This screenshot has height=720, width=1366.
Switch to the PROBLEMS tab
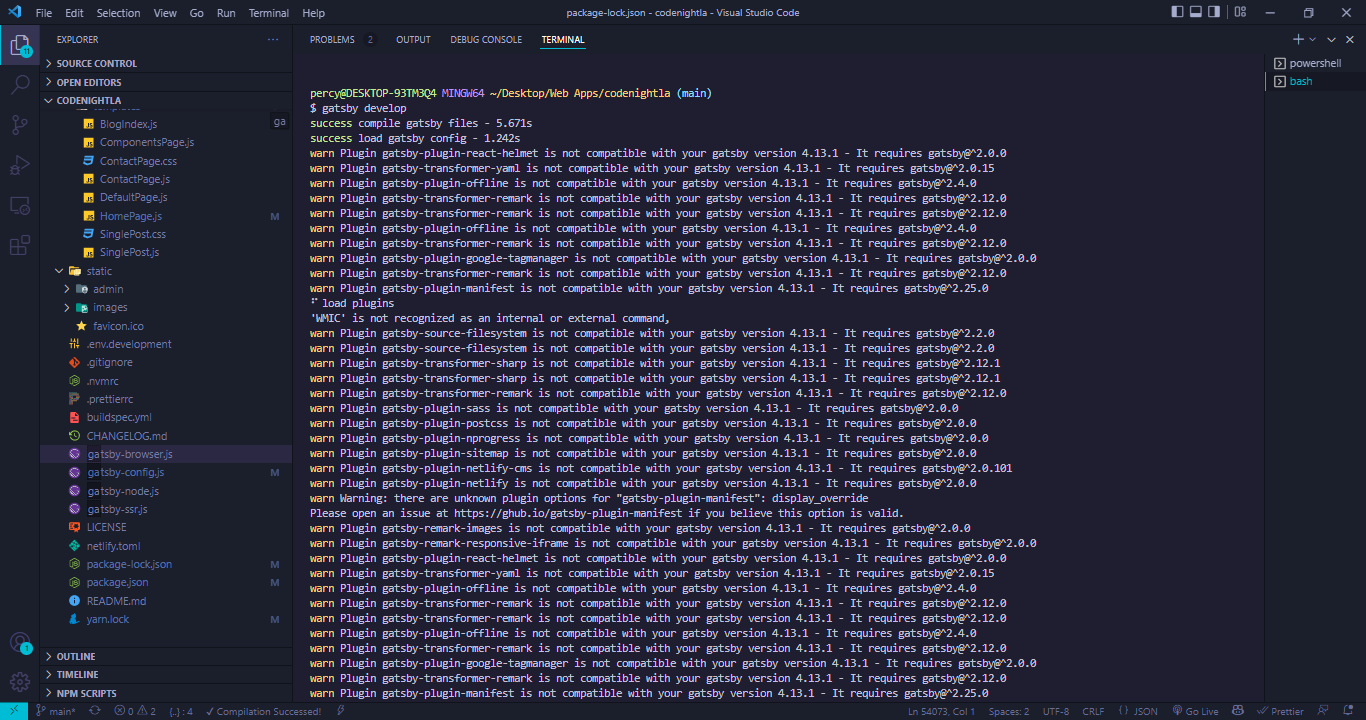331,40
